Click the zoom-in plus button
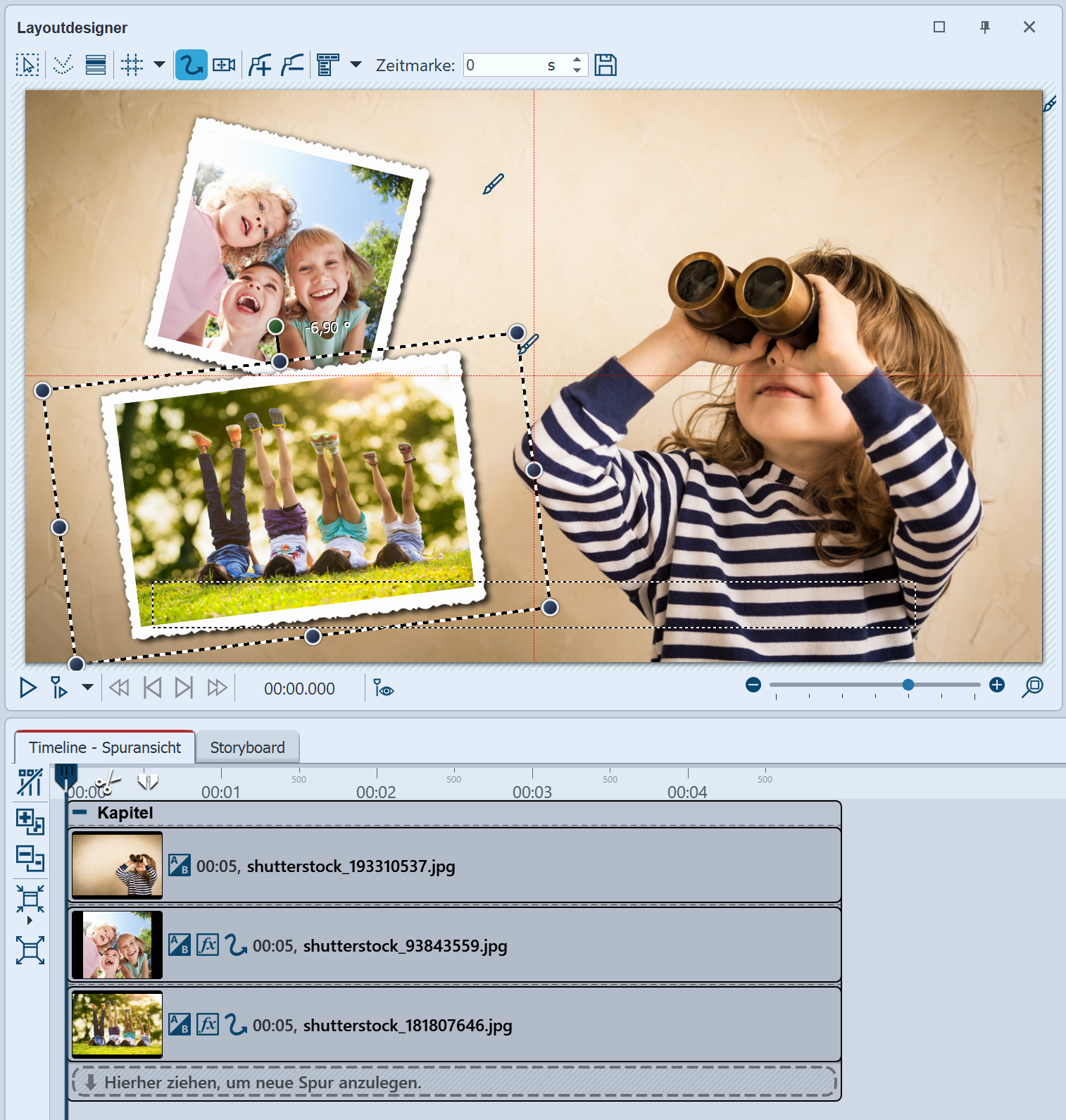Image resolution: width=1066 pixels, height=1120 pixels. [997, 685]
